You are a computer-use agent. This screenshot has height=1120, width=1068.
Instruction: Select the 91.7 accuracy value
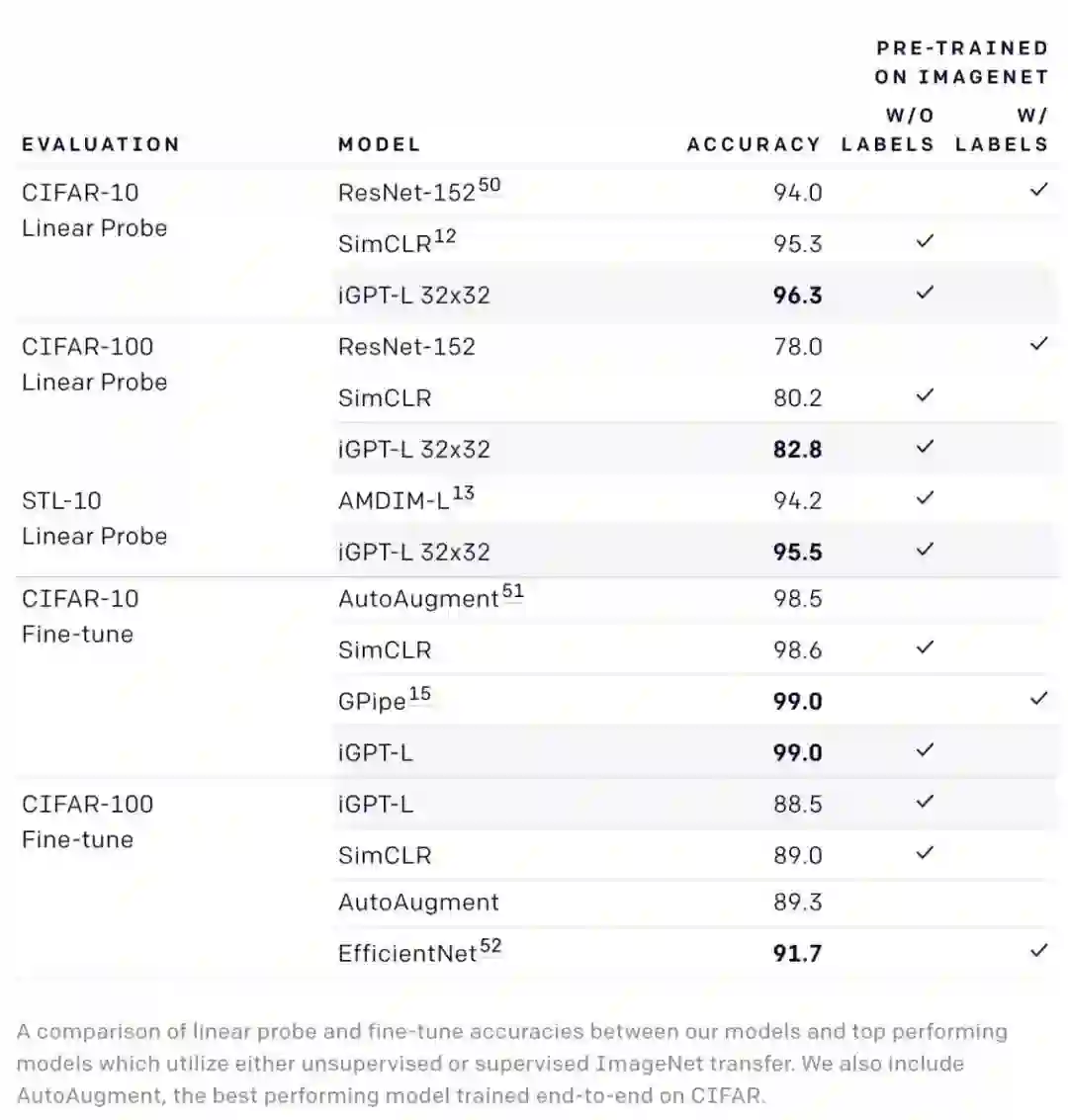coord(797,954)
